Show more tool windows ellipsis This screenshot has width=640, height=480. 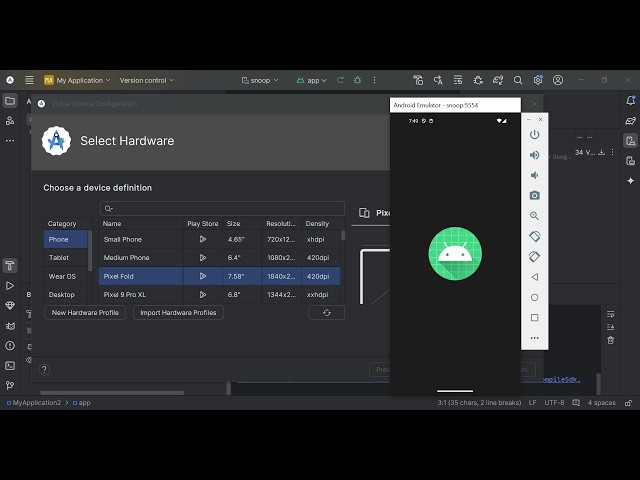coord(10,140)
